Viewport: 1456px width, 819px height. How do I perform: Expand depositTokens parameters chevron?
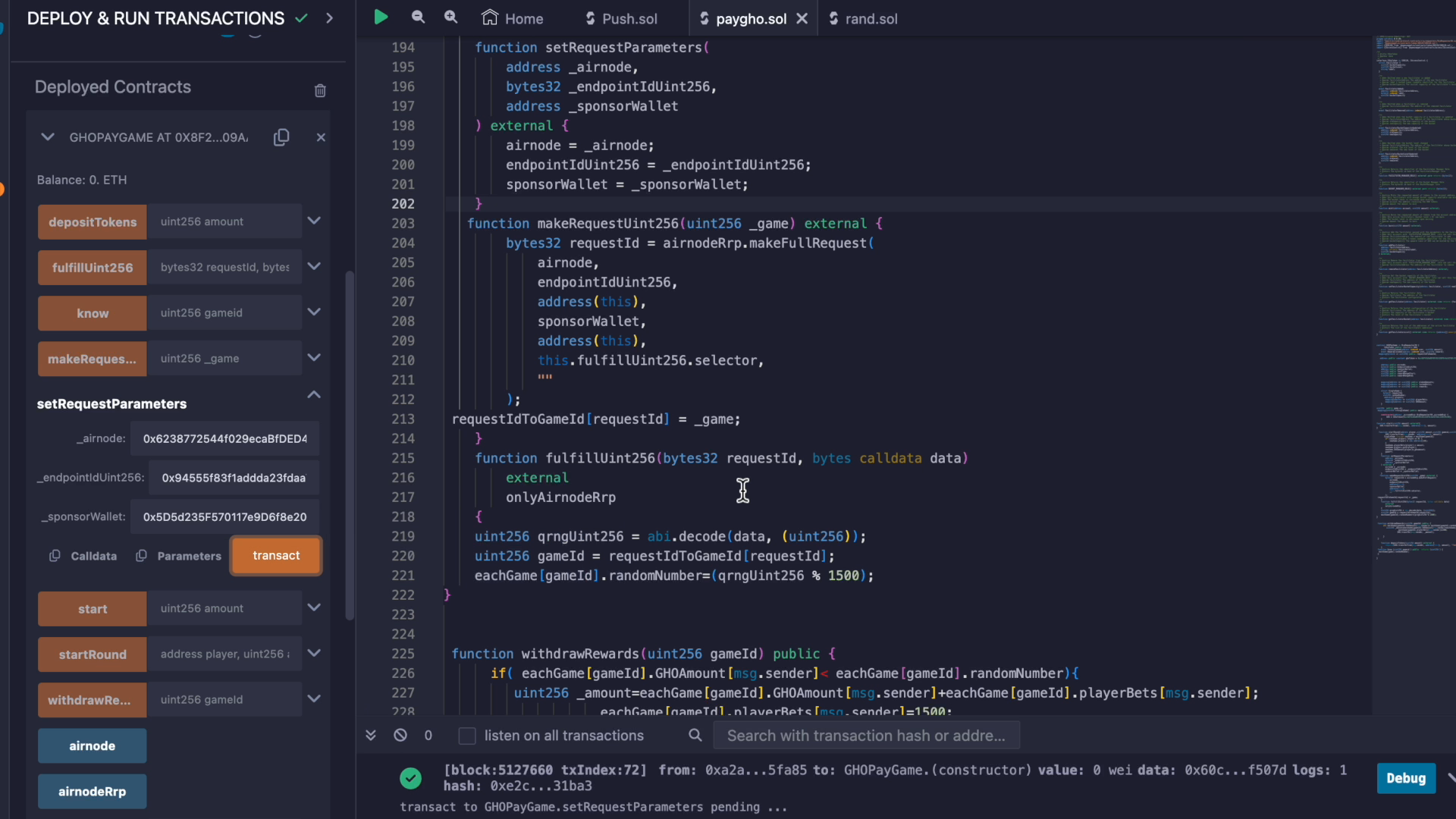coord(314,221)
